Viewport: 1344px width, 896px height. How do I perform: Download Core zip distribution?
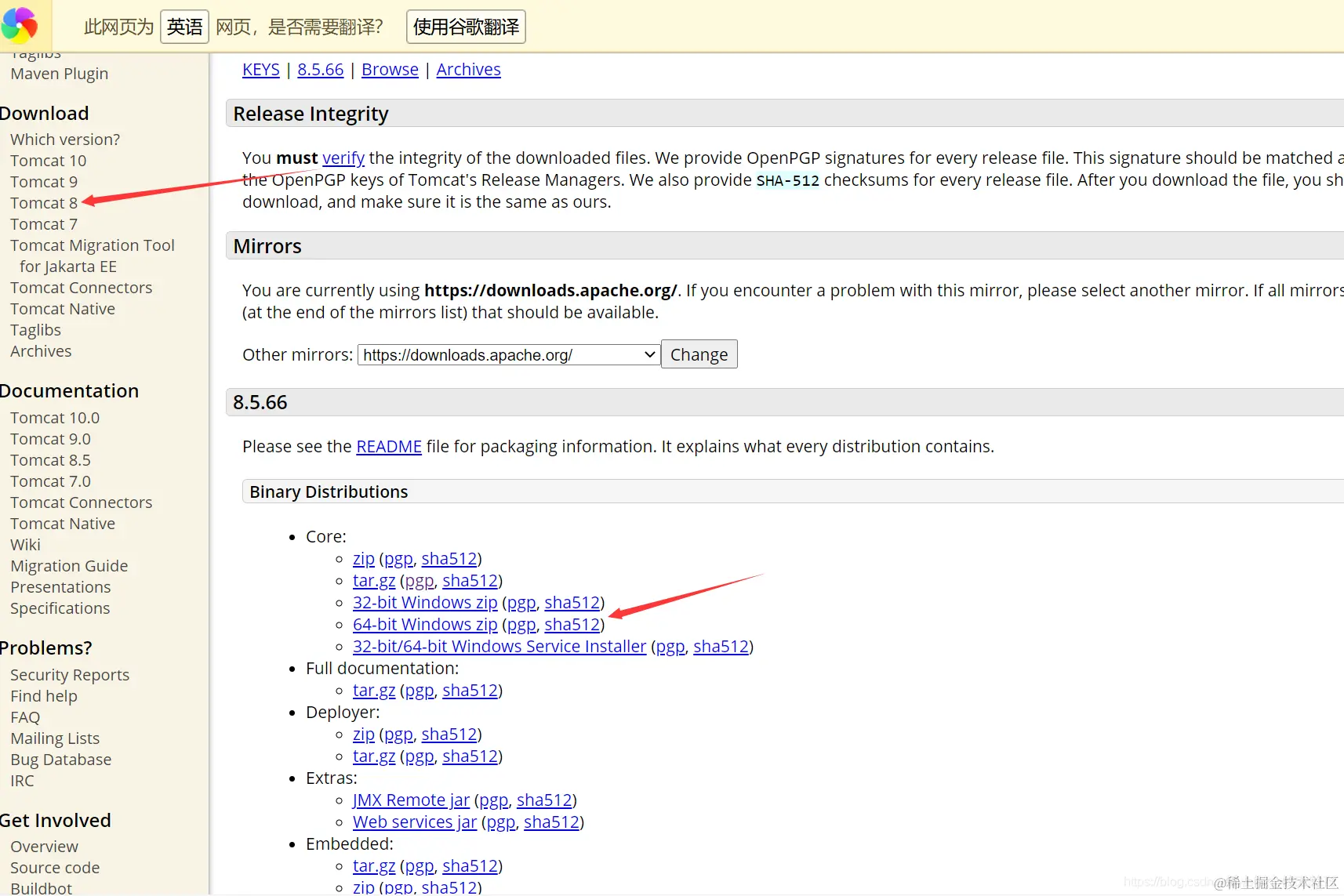364,559
